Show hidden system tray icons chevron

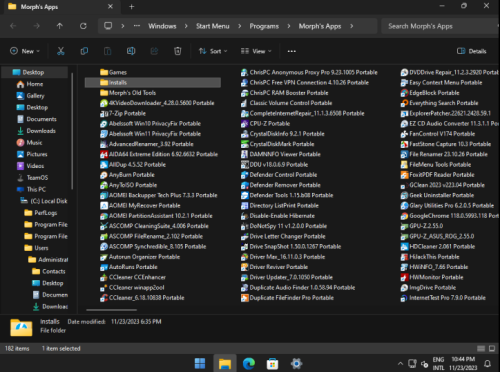(x=400, y=364)
